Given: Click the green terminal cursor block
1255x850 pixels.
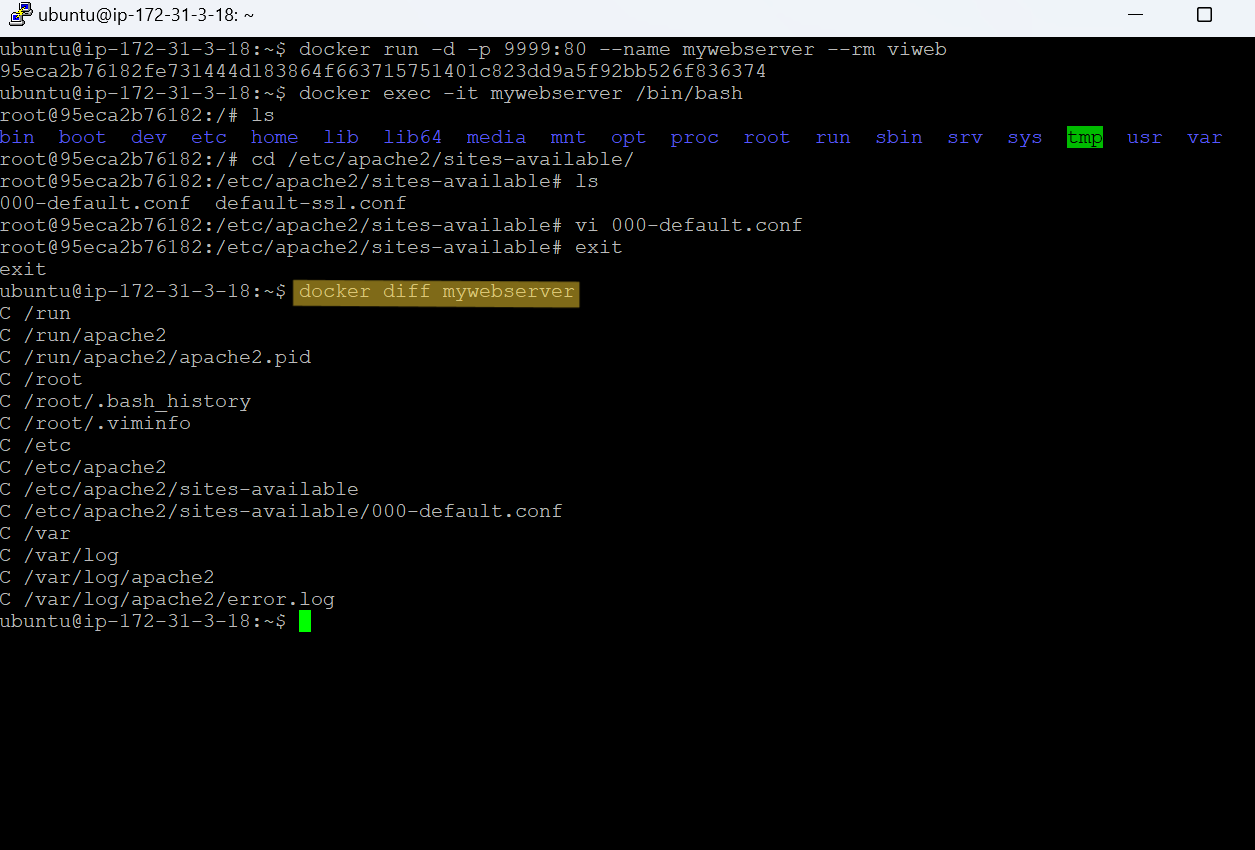Looking at the screenshot, I should click(x=305, y=622).
